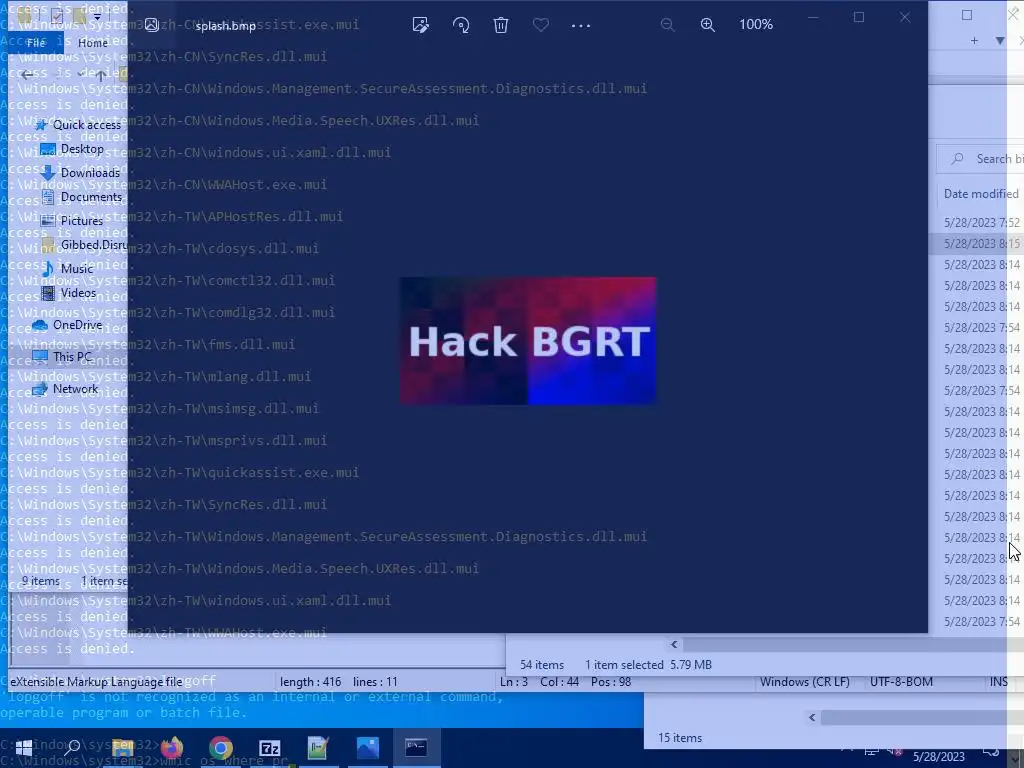Go up one folder with up arrow

tap(100, 74)
